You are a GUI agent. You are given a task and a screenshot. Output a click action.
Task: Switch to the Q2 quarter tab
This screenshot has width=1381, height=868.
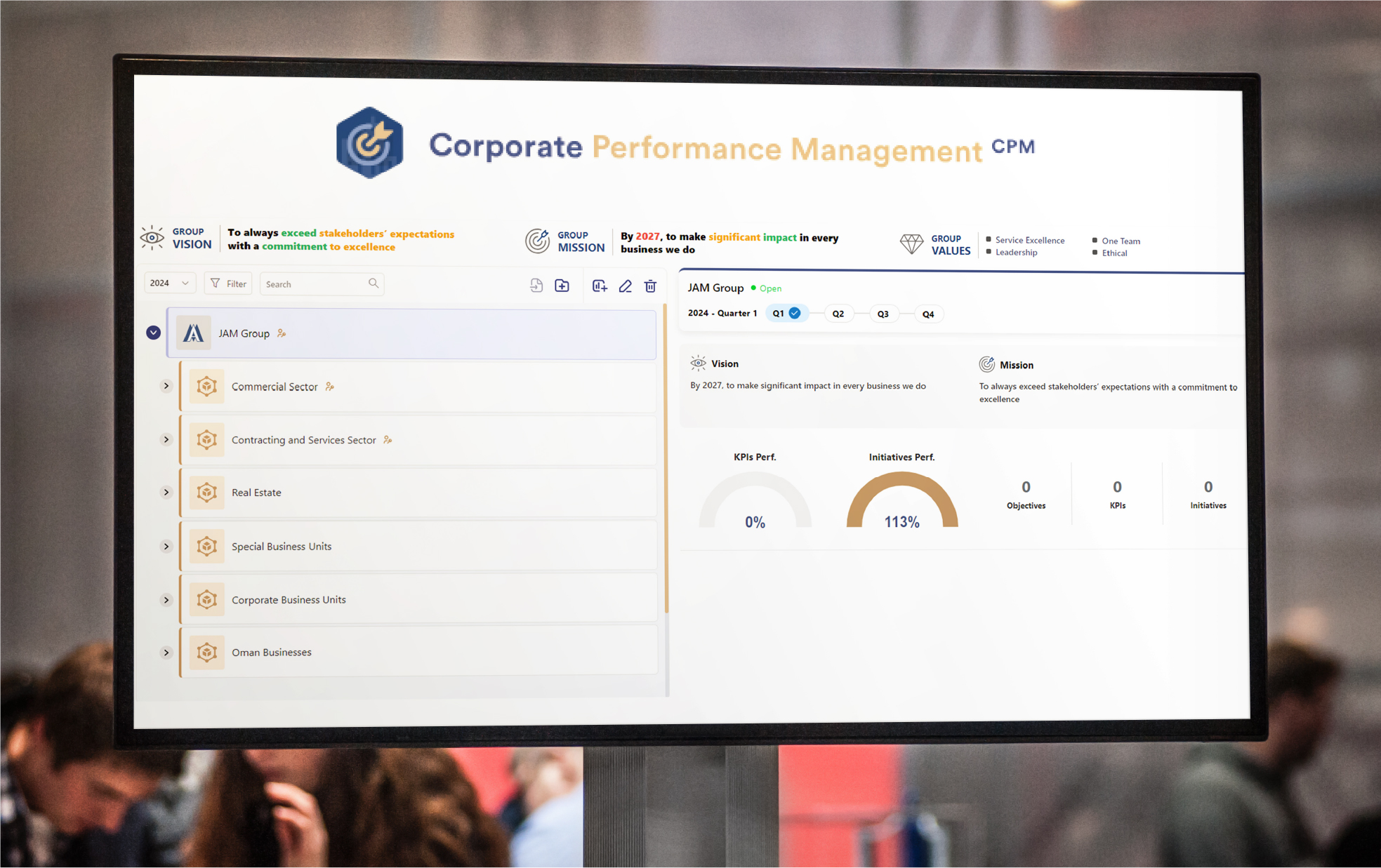click(838, 314)
